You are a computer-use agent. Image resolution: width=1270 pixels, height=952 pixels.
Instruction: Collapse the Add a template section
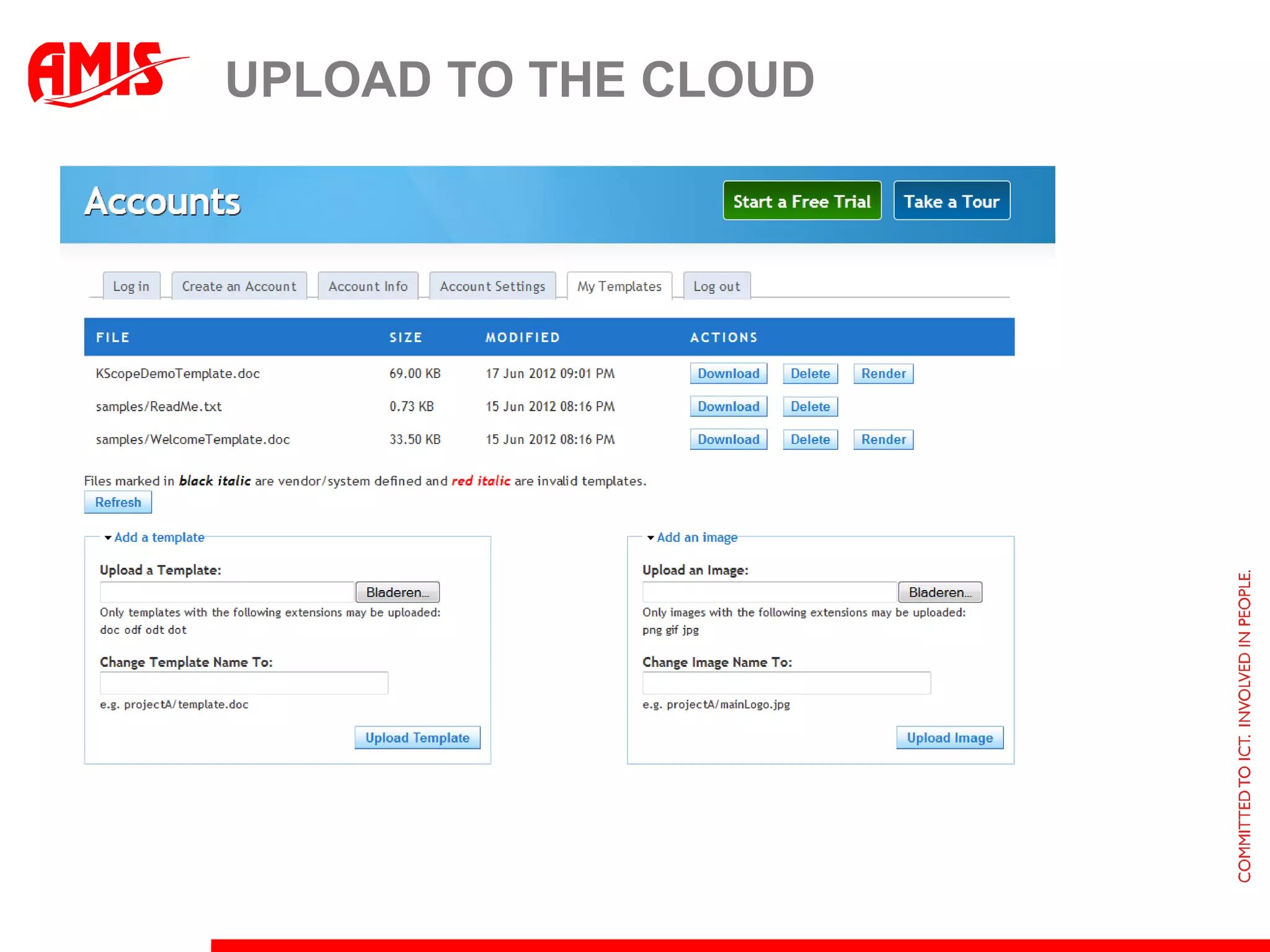154,537
